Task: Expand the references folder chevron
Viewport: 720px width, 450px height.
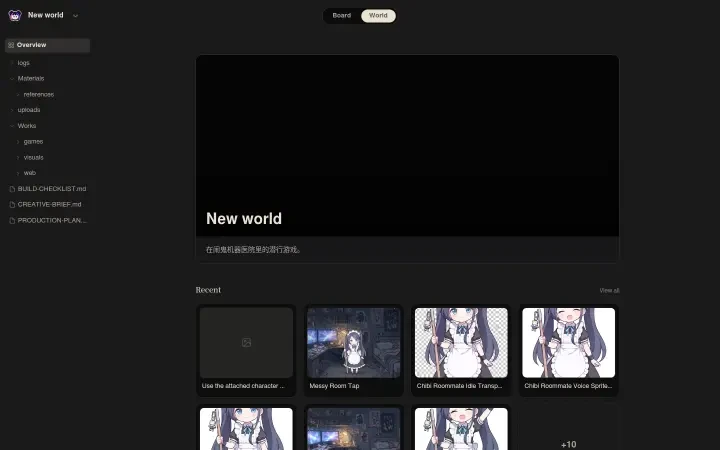Action: point(18,95)
